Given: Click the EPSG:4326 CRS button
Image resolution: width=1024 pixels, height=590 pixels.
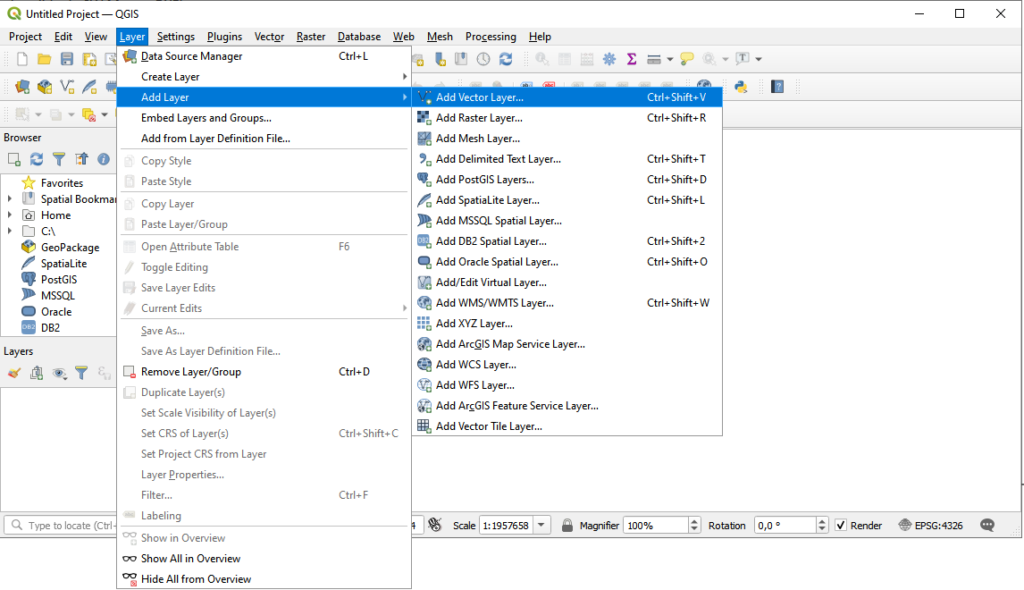Looking at the screenshot, I should point(931,525).
